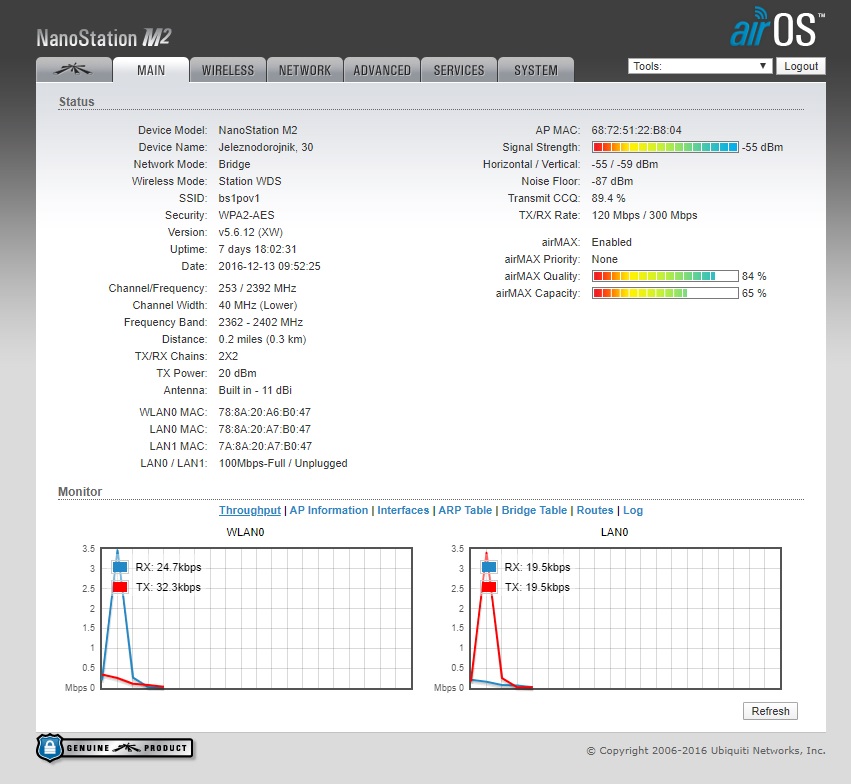Open the SERVICES tab
This screenshot has width=851, height=784.
click(x=459, y=70)
